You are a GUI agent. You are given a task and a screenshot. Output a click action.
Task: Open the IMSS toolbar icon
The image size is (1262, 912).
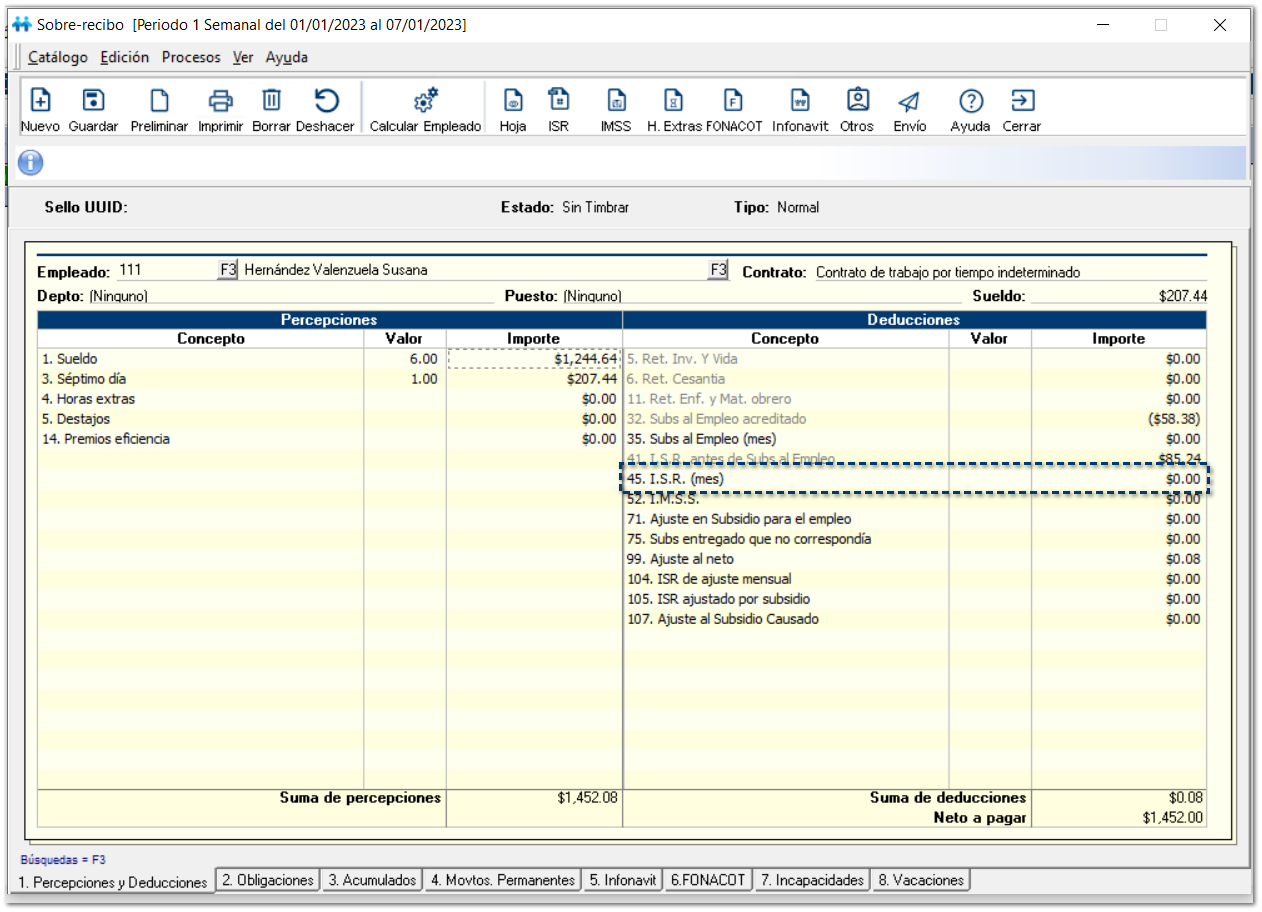[x=616, y=101]
